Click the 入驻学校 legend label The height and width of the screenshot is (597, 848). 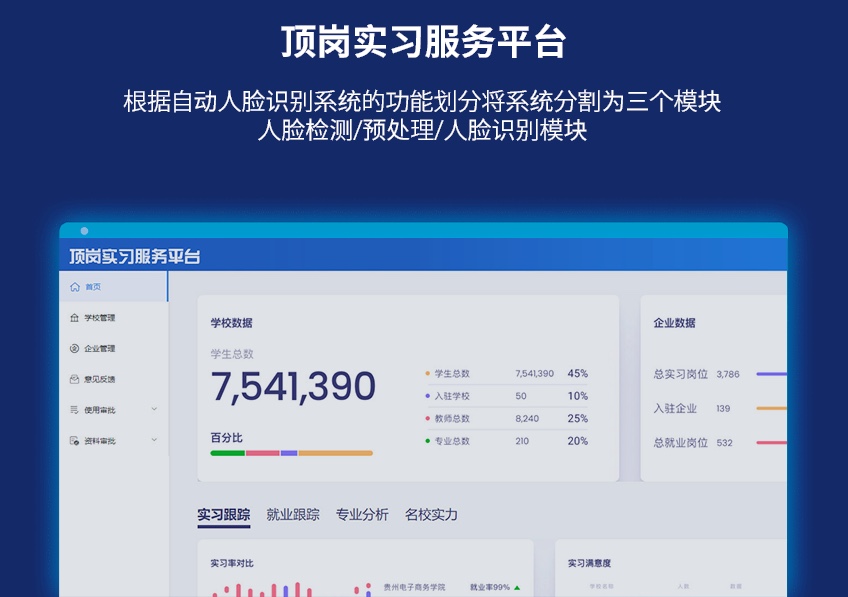point(452,396)
